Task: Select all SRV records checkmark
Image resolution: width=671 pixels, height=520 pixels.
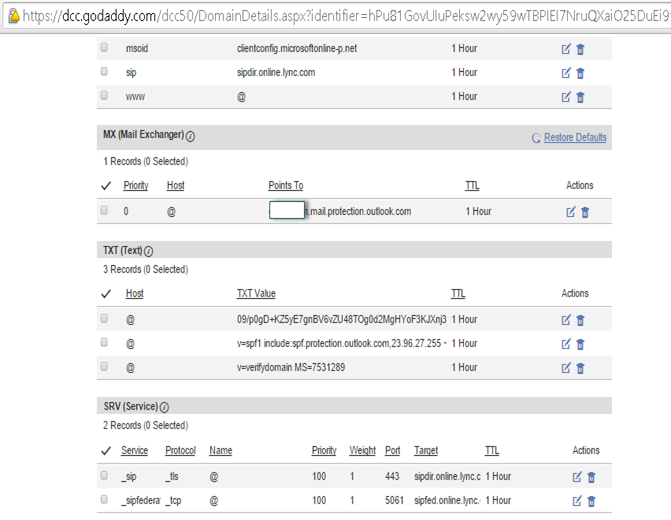Action: tap(106, 451)
